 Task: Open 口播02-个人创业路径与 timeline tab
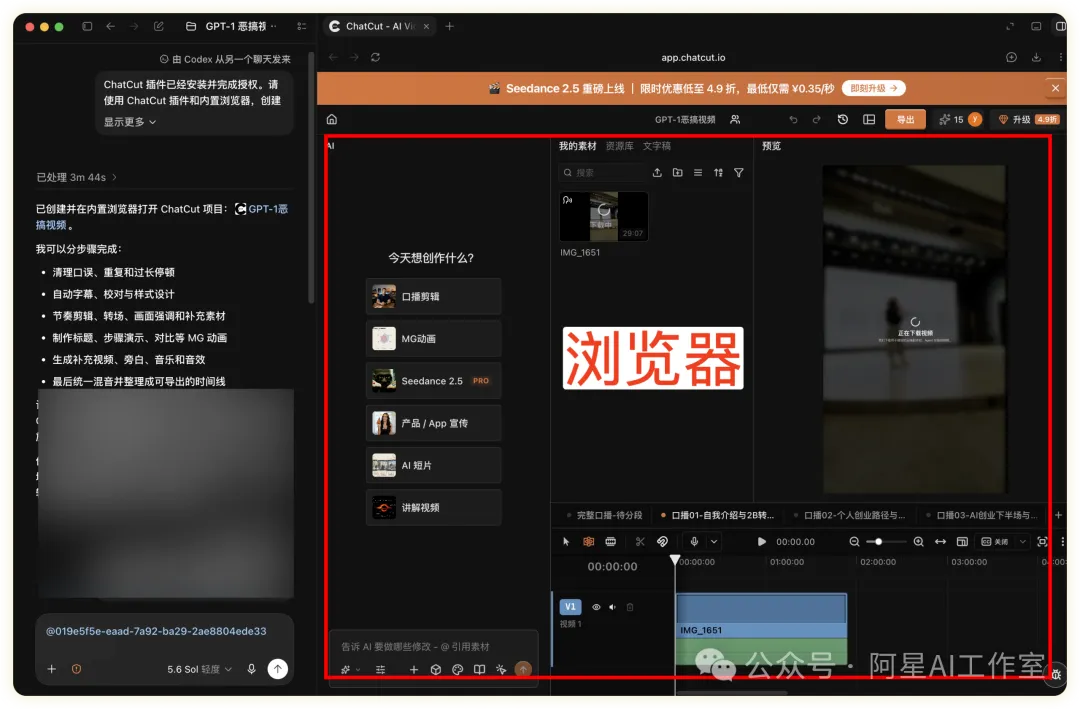pyautogui.click(x=849, y=515)
